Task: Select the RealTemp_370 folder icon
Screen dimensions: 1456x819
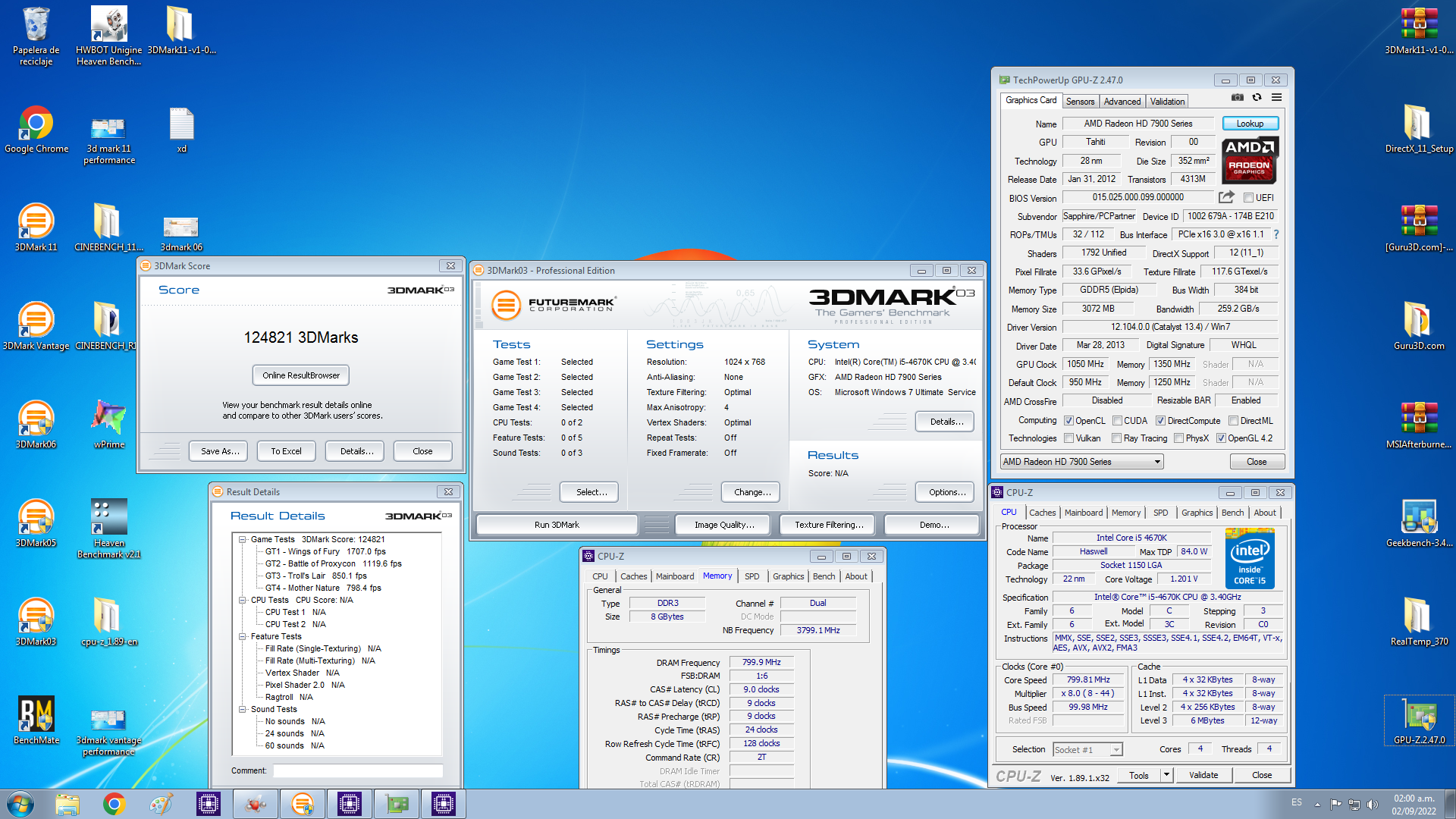Action: [x=1419, y=622]
